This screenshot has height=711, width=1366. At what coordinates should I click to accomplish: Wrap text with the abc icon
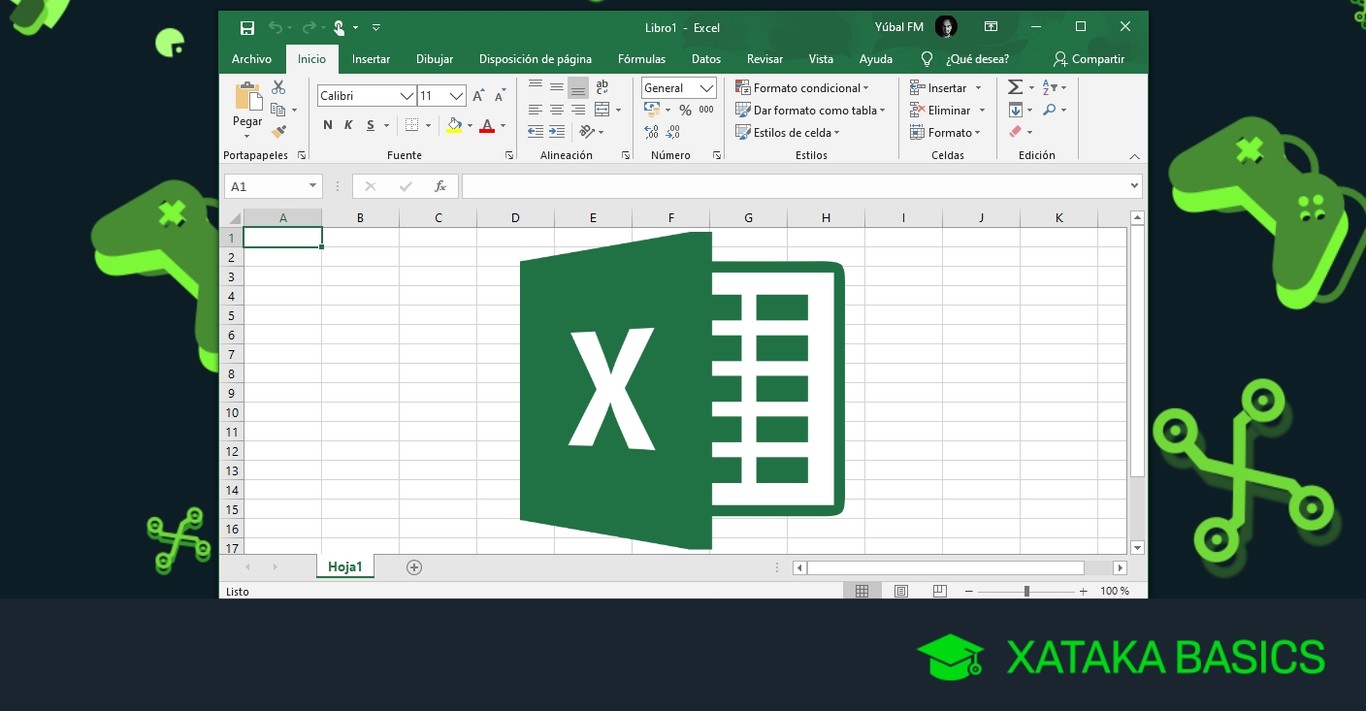[x=602, y=87]
